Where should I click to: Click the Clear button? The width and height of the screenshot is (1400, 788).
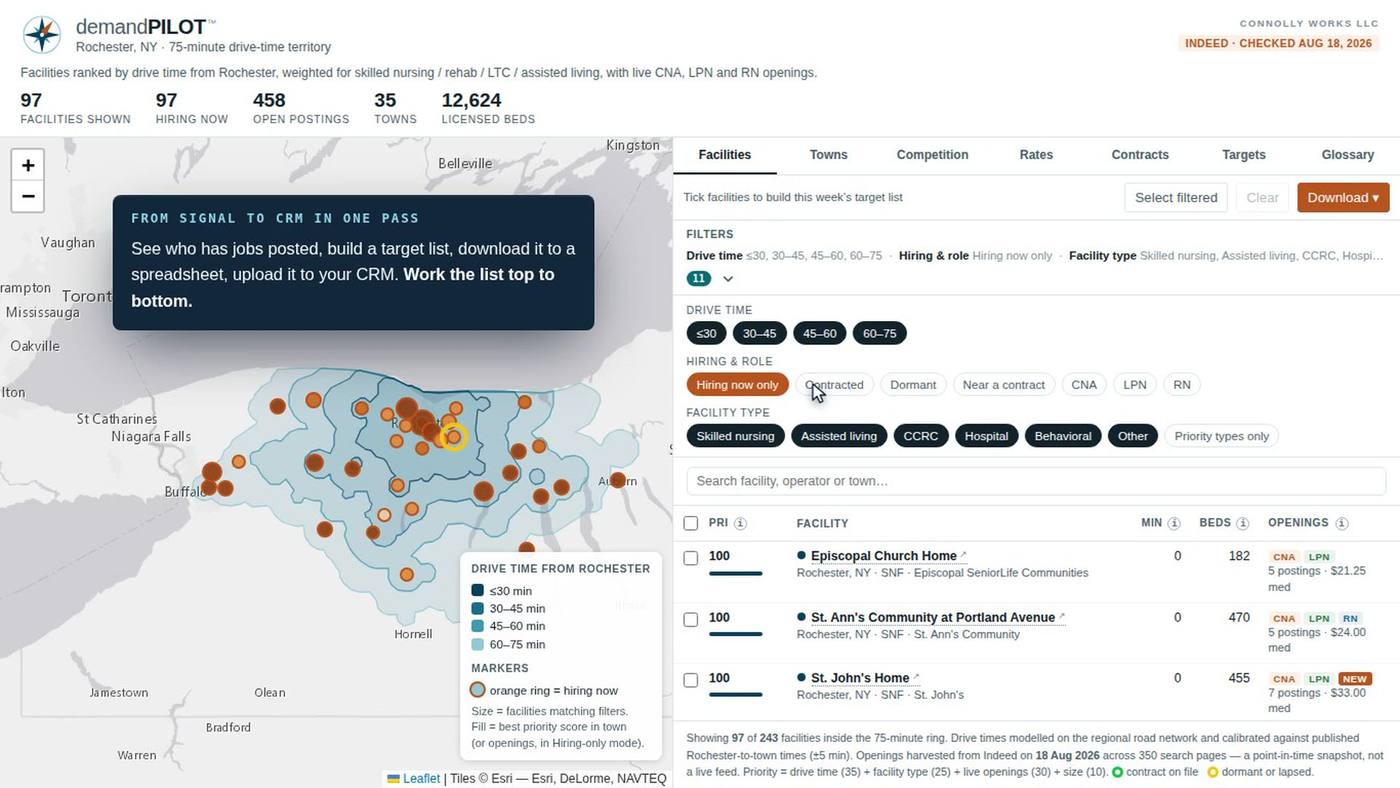pyautogui.click(x=1262, y=197)
